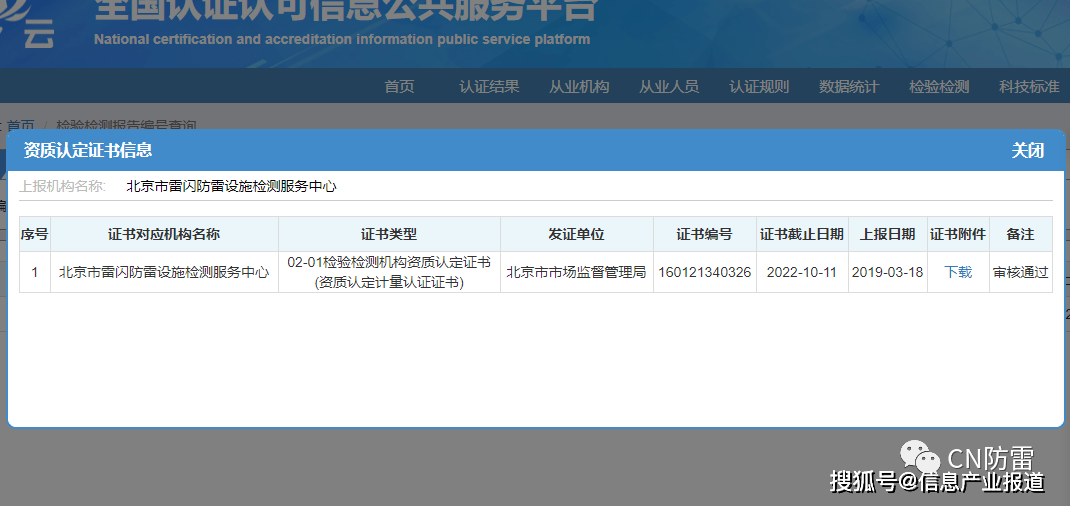
Task: Open the 从业人员 navigation menu
Action: pyautogui.click(x=669, y=87)
